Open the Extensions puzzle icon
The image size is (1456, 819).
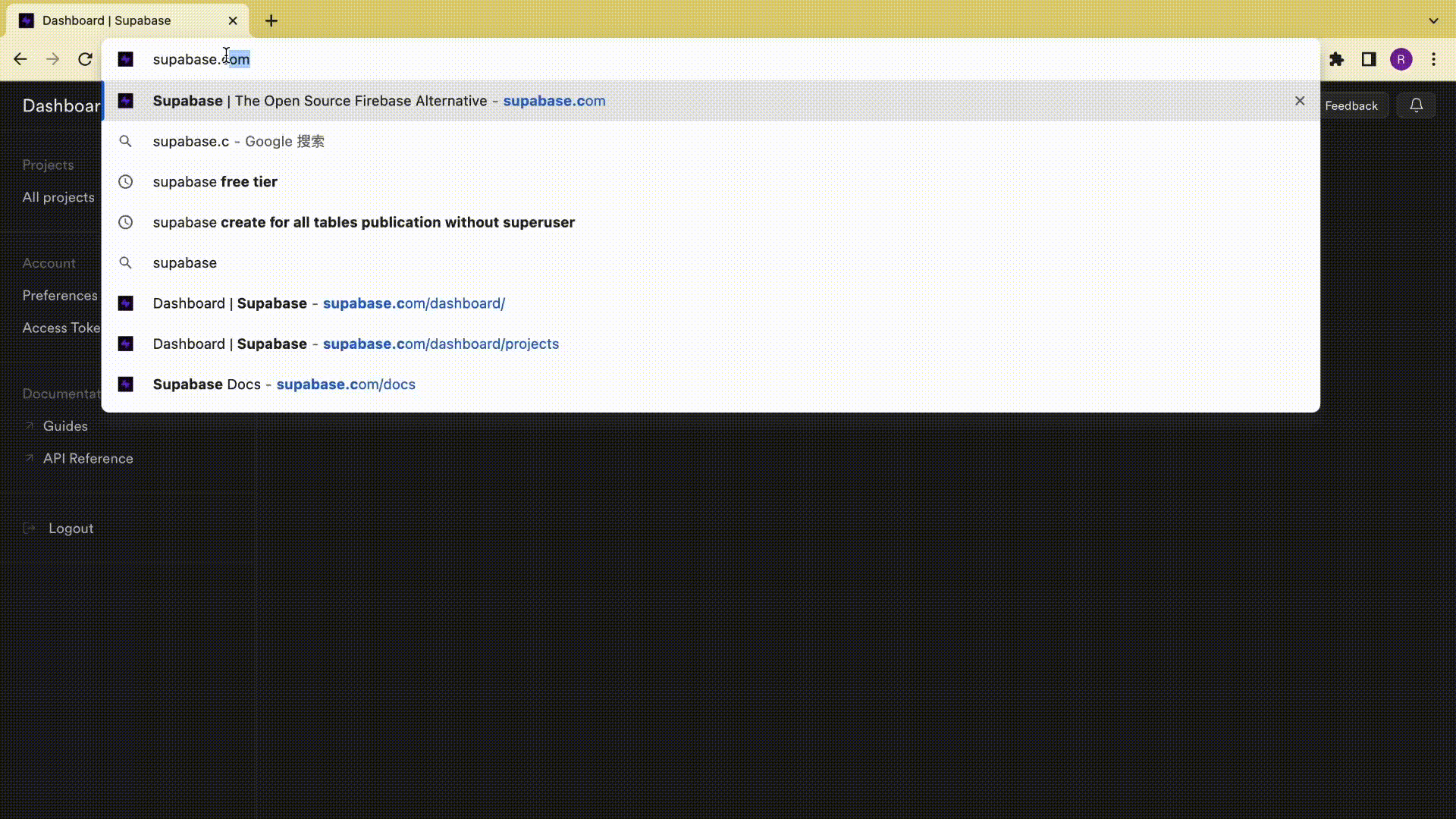1336,59
